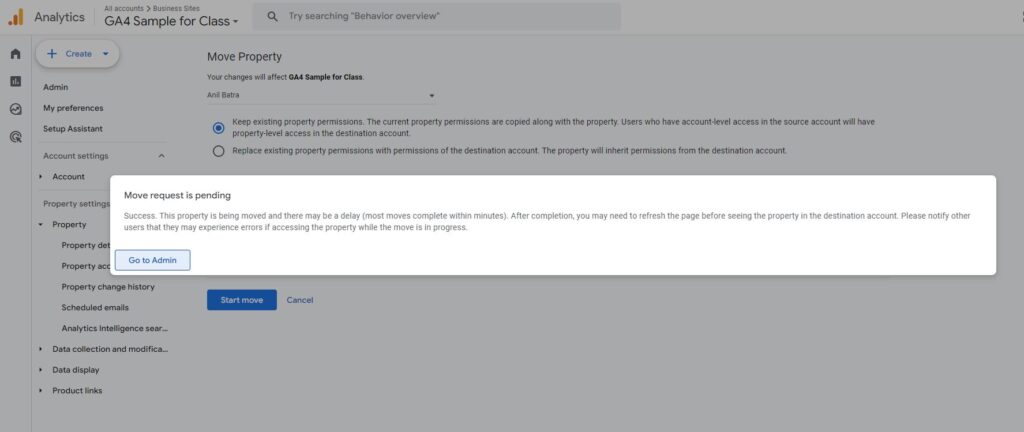Open the Advertising icon in left rail

point(15,137)
